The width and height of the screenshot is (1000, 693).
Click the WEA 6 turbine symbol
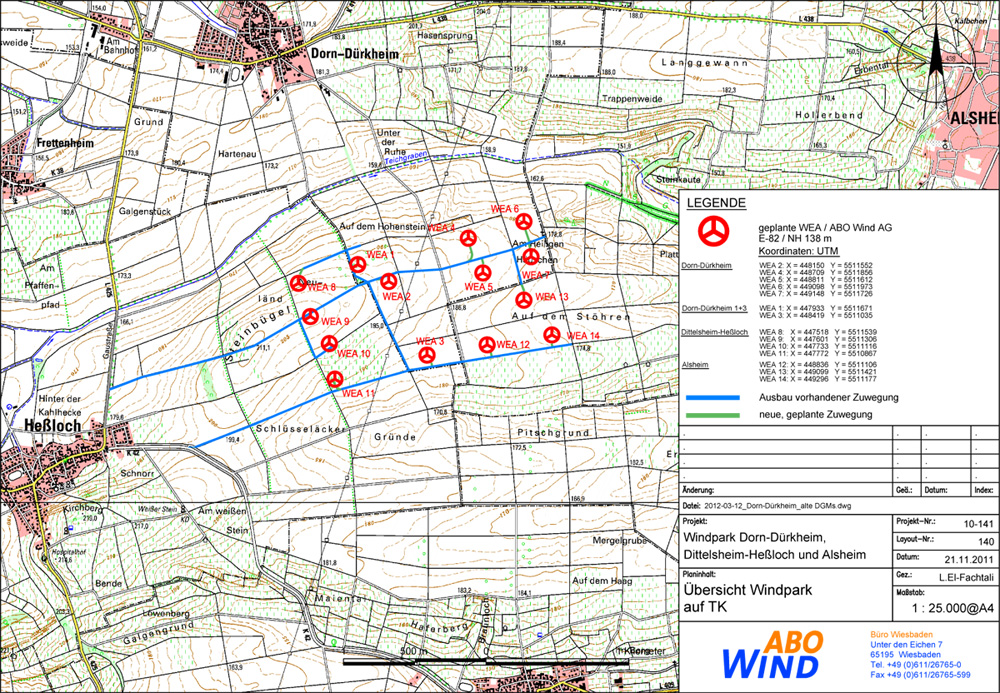pyautogui.click(x=523, y=222)
